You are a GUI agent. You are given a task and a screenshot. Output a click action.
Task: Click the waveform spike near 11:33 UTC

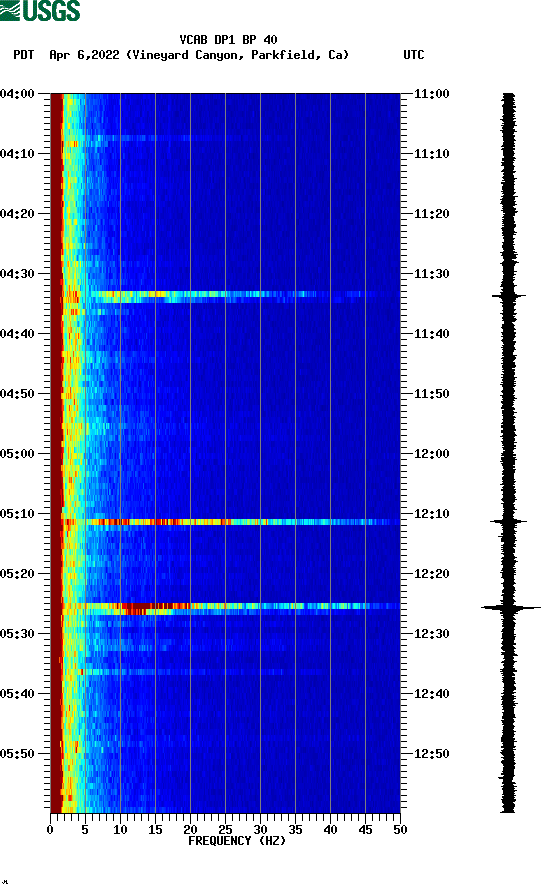pos(509,296)
